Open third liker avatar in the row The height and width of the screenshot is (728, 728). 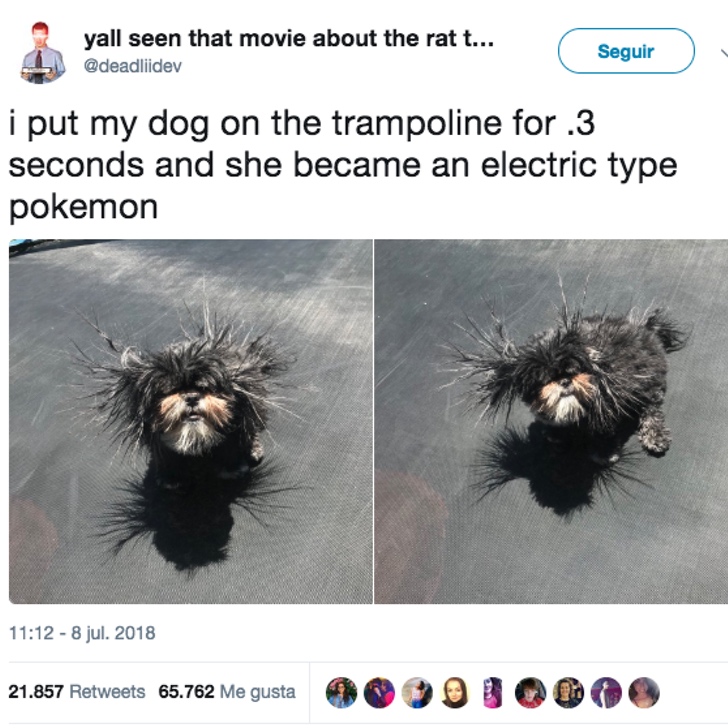point(417,692)
